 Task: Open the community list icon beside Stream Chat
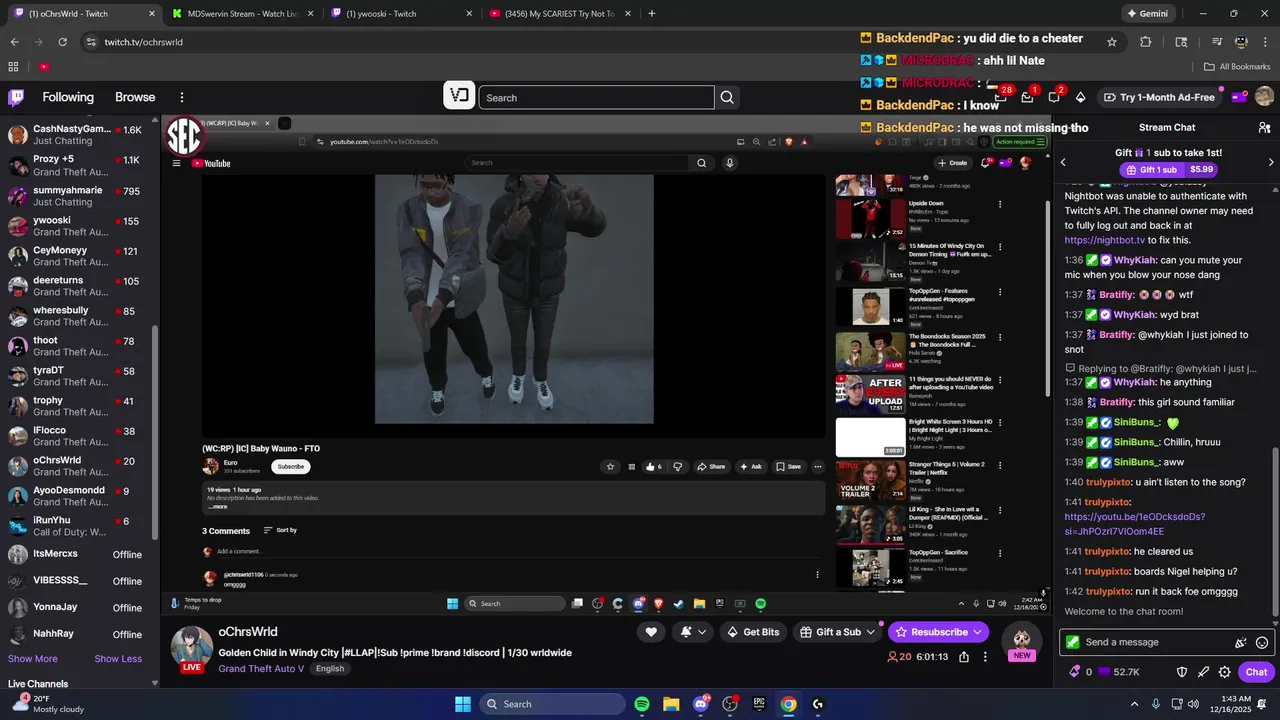[x=1264, y=128]
